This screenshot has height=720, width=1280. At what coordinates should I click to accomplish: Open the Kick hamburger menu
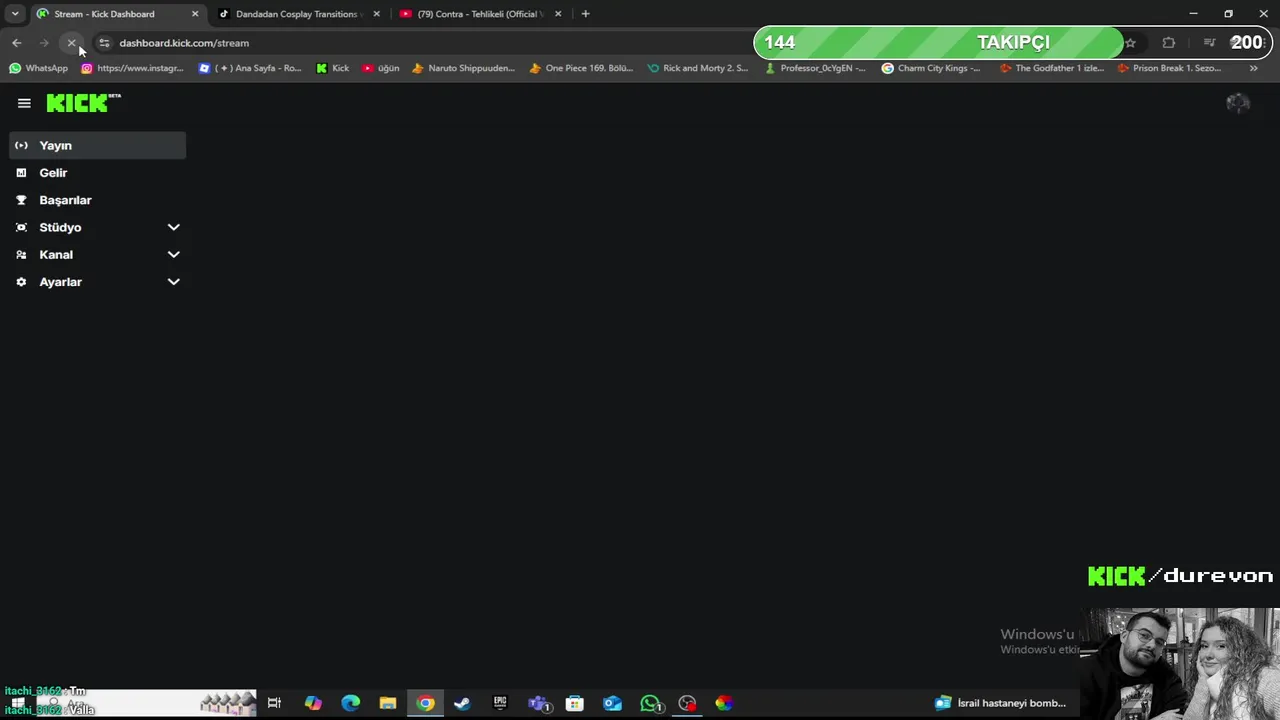24,103
